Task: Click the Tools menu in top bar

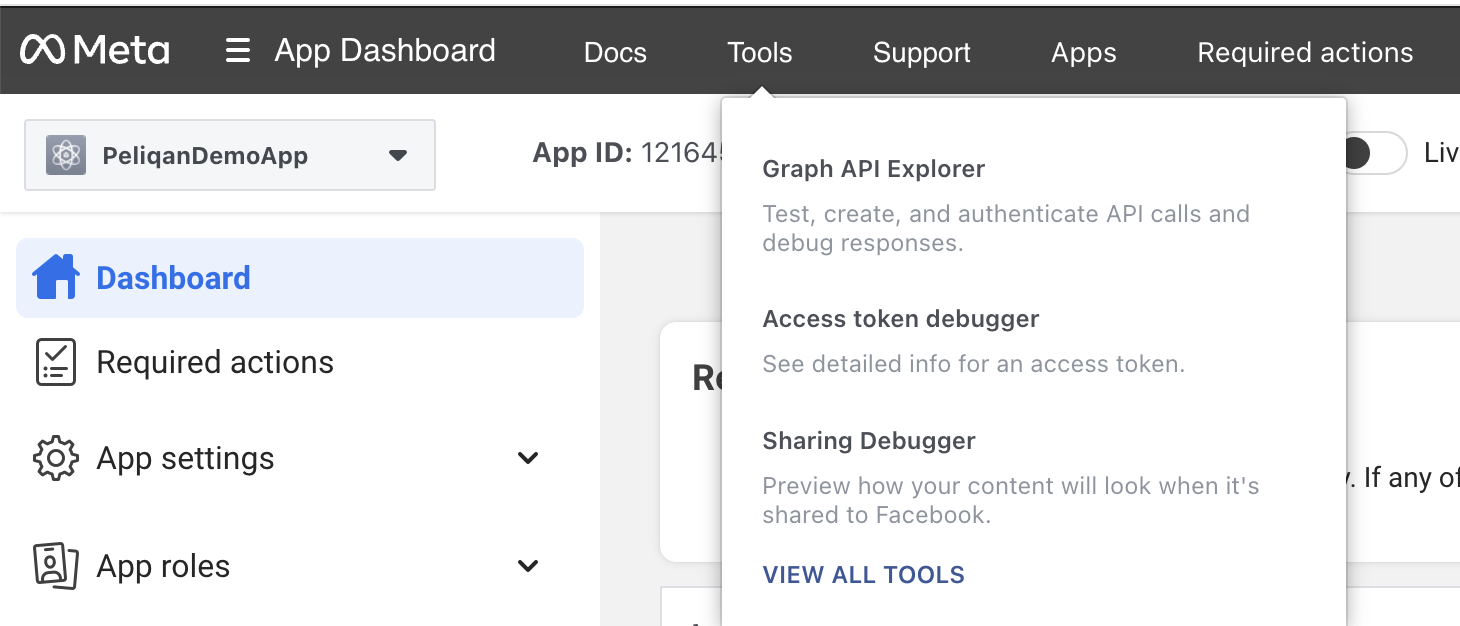Action: tap(760, 52)
